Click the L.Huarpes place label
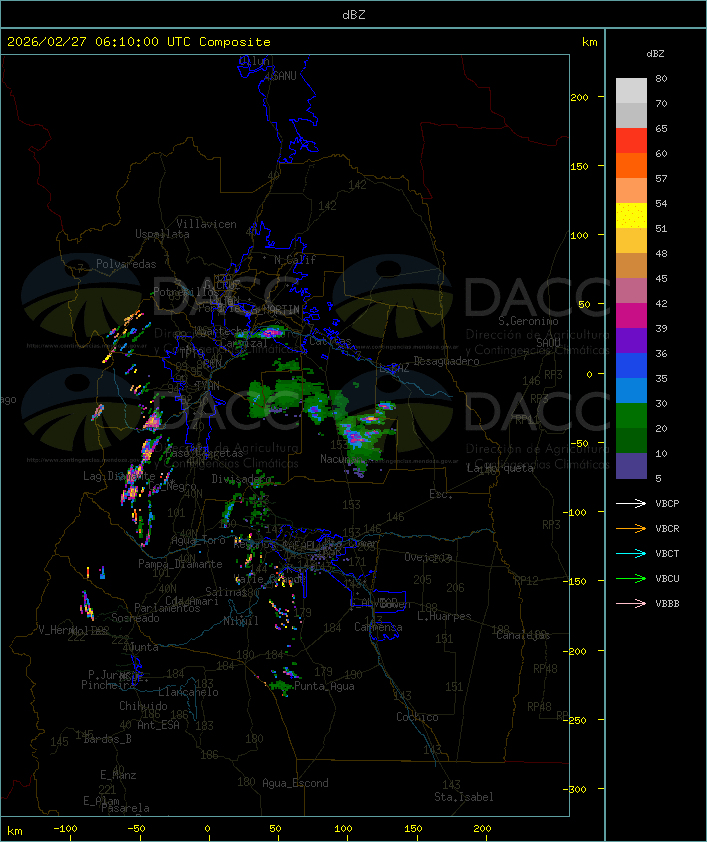The image size is (707, 842). coord(444,616)
